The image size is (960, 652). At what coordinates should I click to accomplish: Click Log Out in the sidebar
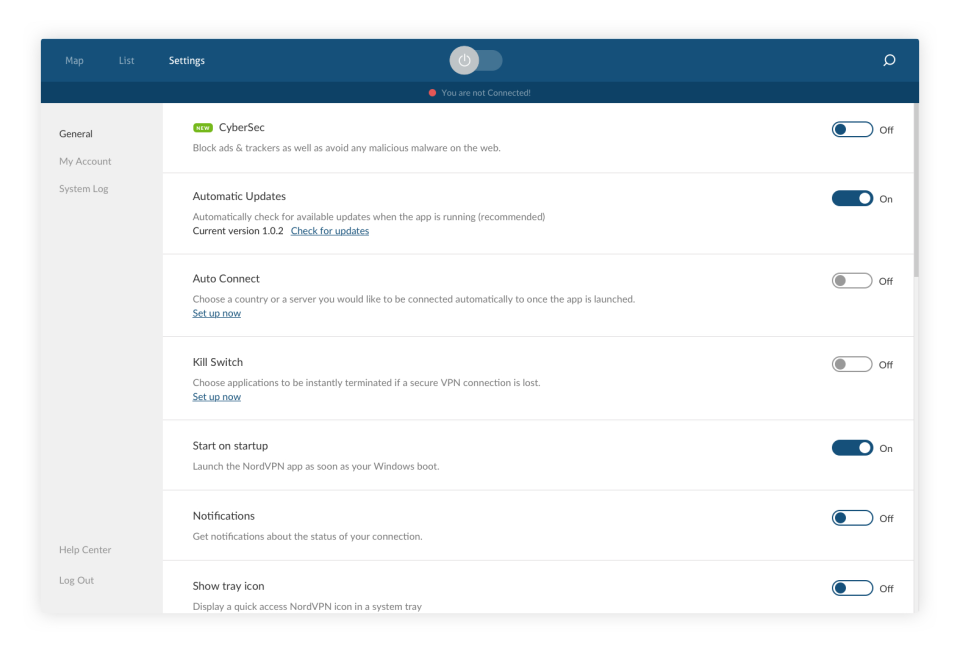(x=76, y=580)
